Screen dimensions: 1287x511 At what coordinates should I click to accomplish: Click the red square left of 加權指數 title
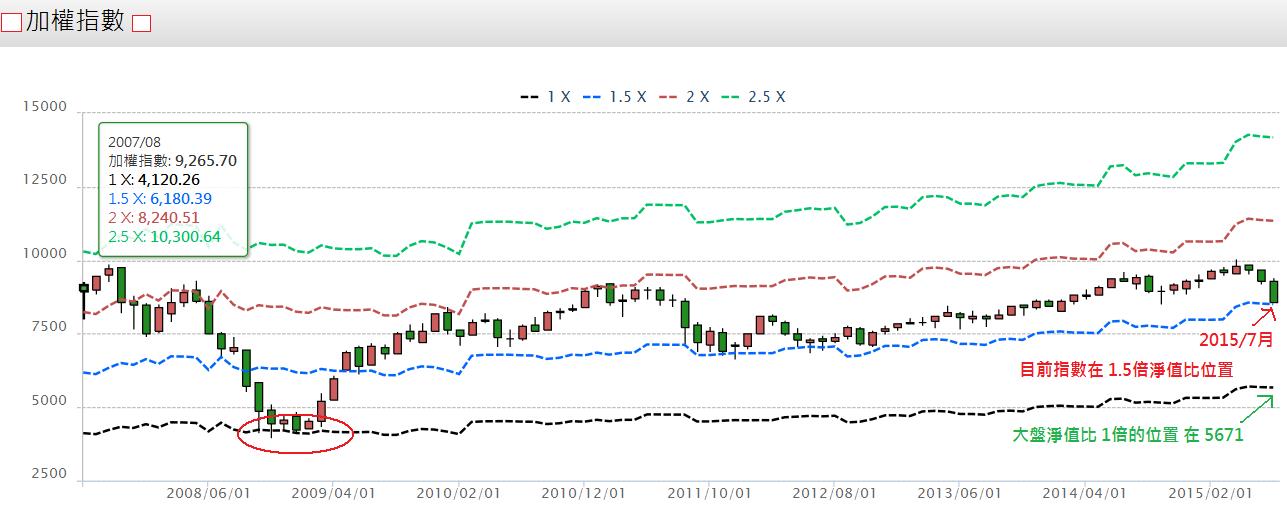pos(12,24)
